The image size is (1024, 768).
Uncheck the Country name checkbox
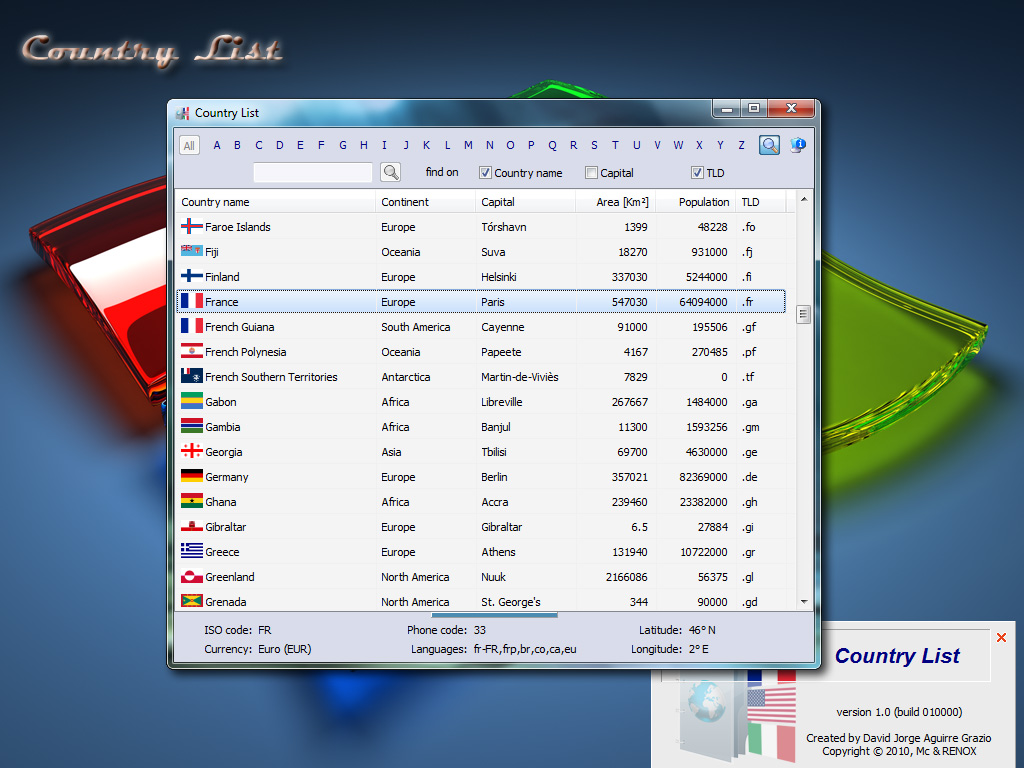(x=486, y=173)
